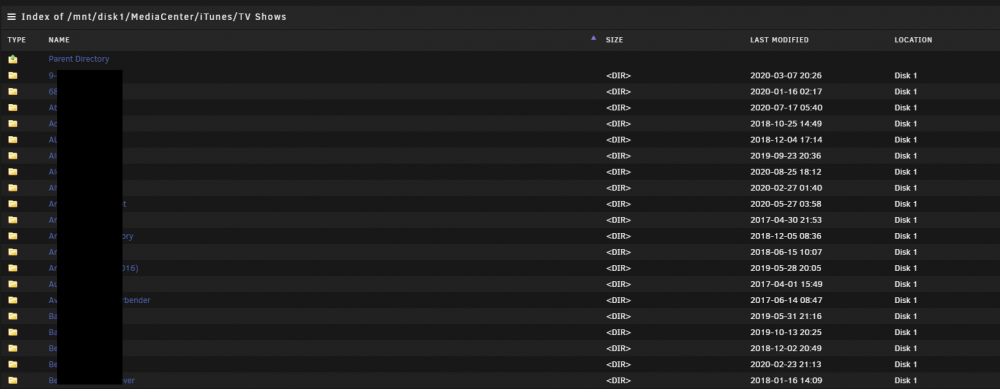The height and width of the screenshot is (389, 1000).
Task: Click folder icon of row dated 2020-08-25 18:12
Action: coord(13,172)
